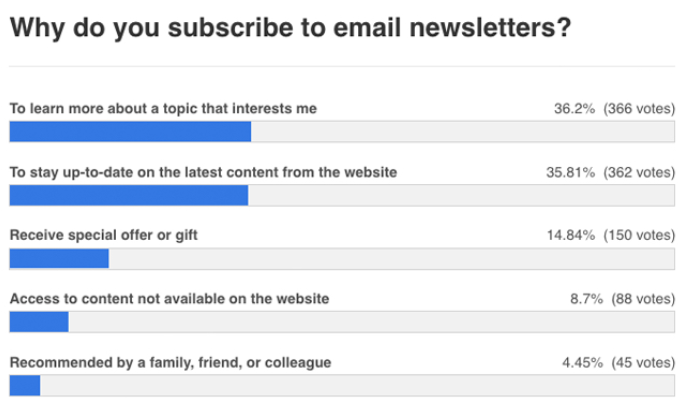Select 'Access to content not available' option
The width and height of the screenshot is (688, 401).
169,298
